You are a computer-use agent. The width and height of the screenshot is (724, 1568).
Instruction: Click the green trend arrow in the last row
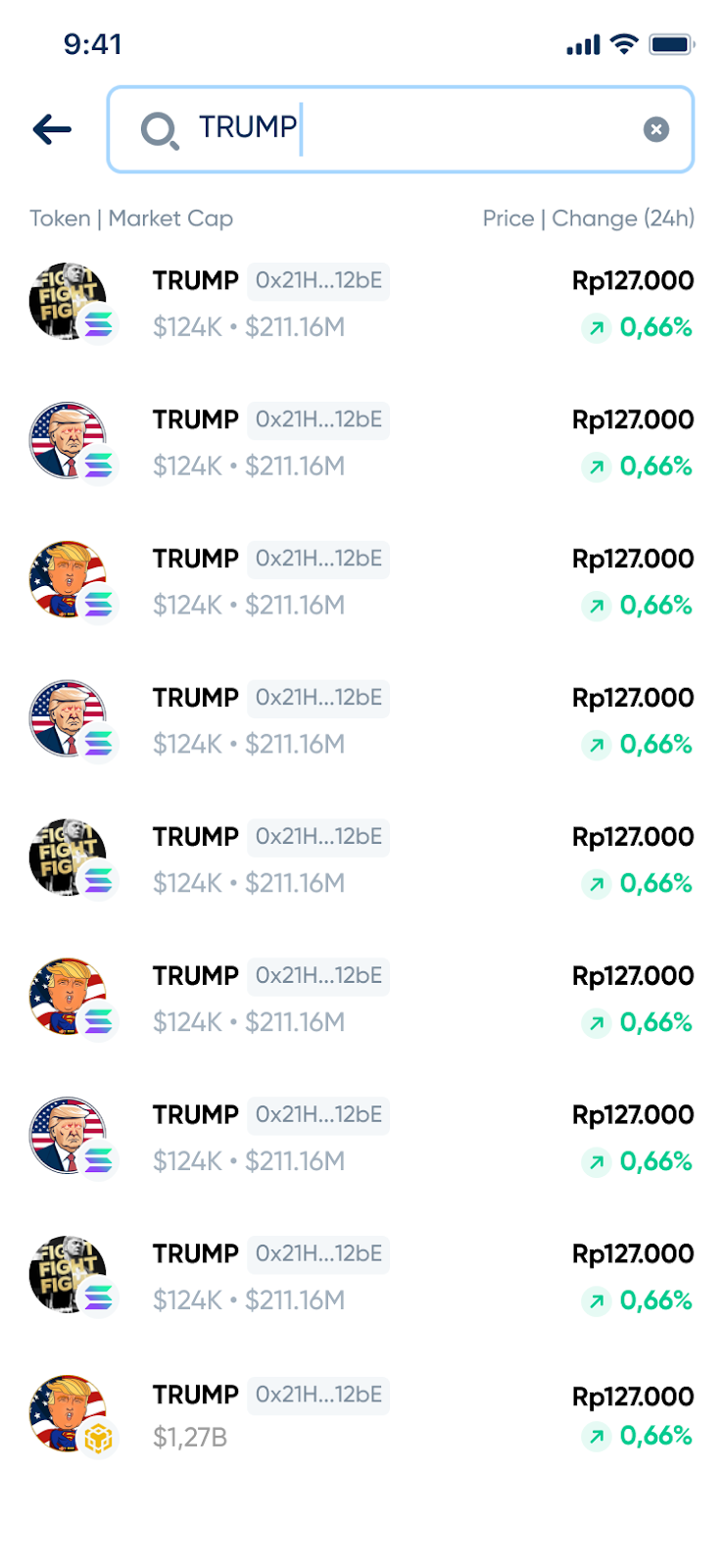coord(596,1437)
